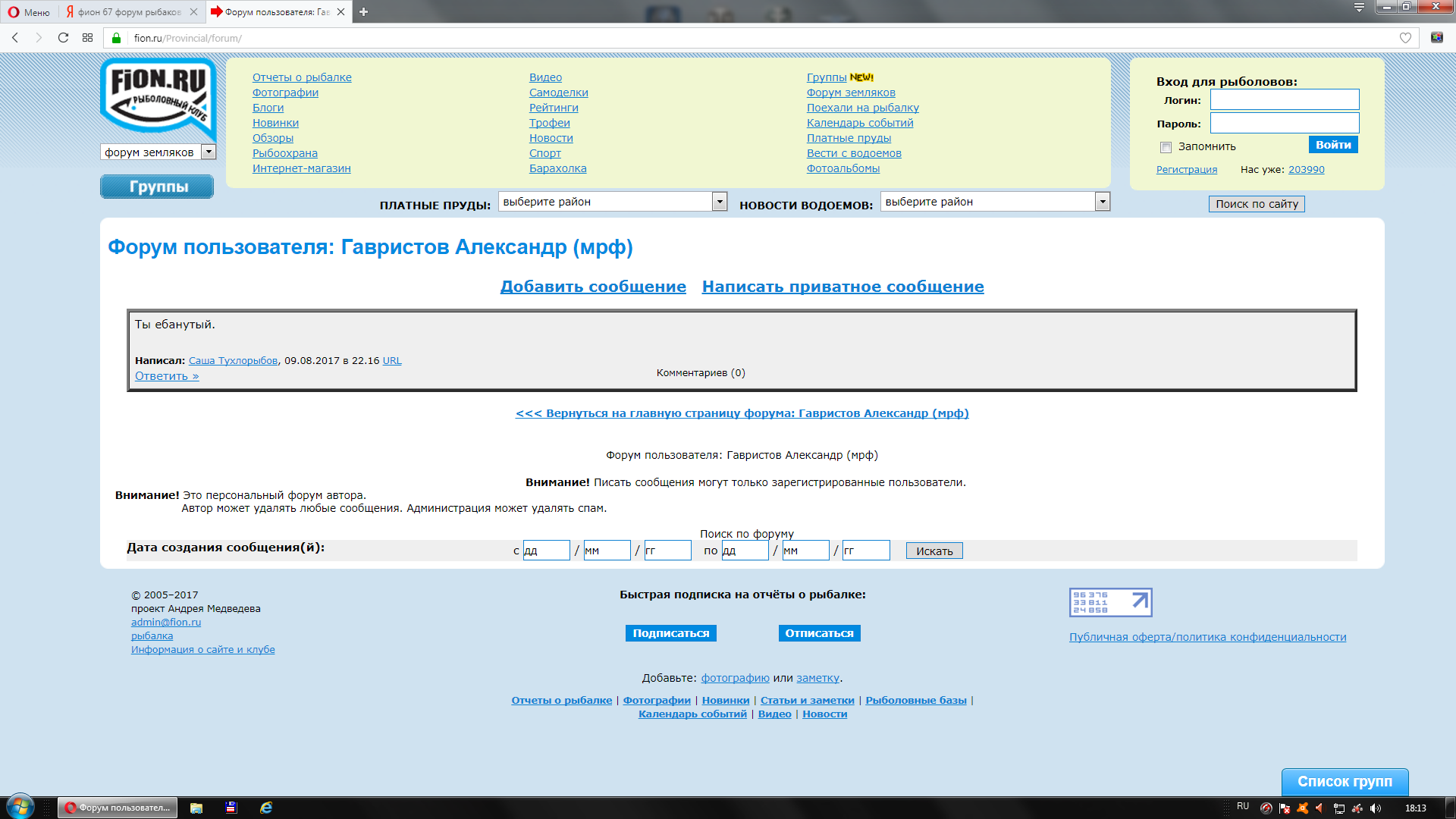Viewport: 1456px width, 819px height.
Task: Open the blue 'Группы' button
Action: pos(157,187)
